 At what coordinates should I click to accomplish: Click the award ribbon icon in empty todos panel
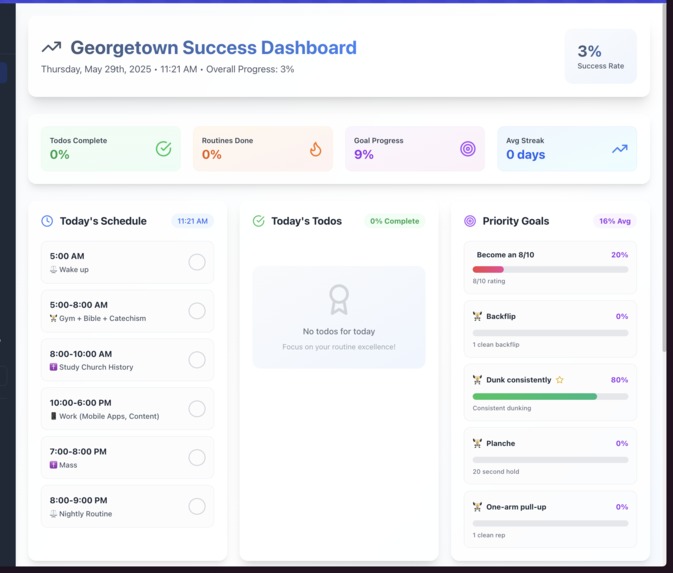[x=339, y=300]
